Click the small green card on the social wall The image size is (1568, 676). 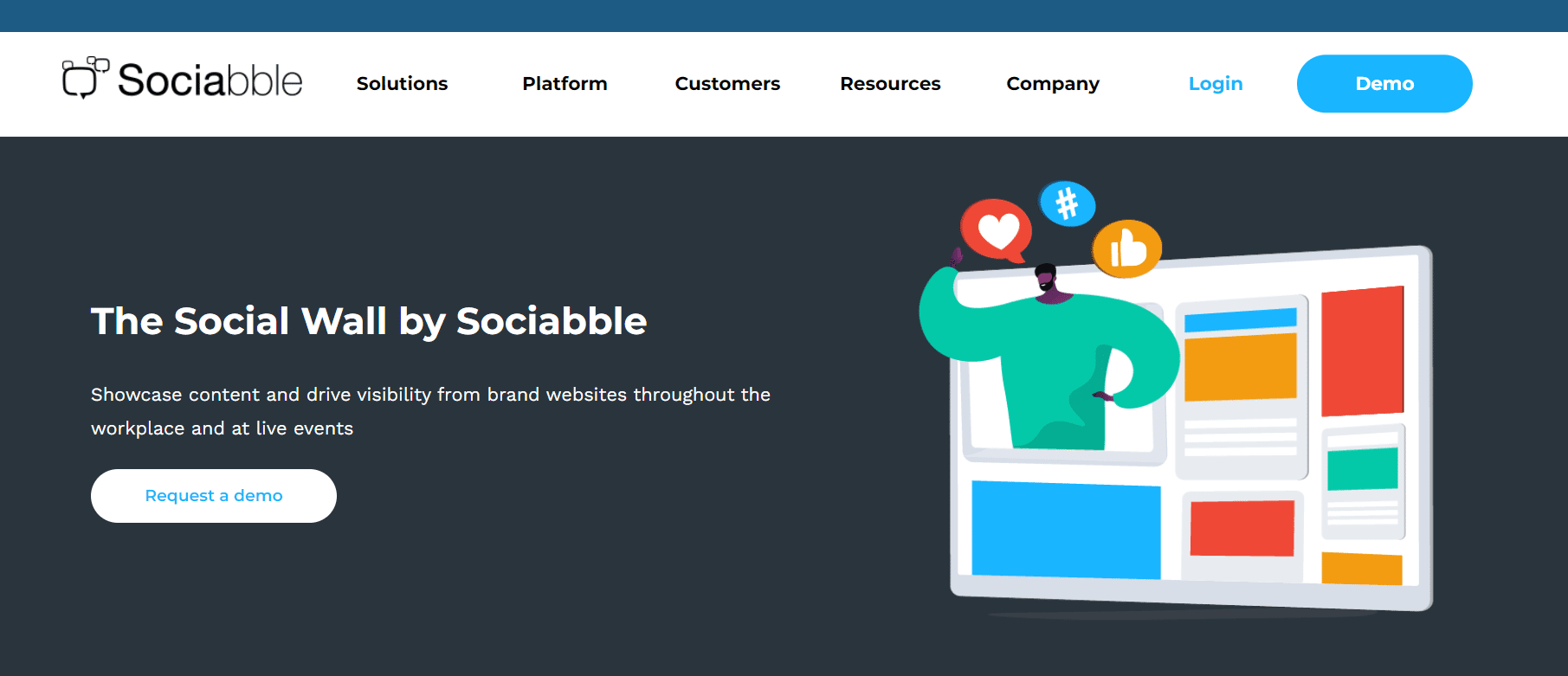tap(1362, 468)
